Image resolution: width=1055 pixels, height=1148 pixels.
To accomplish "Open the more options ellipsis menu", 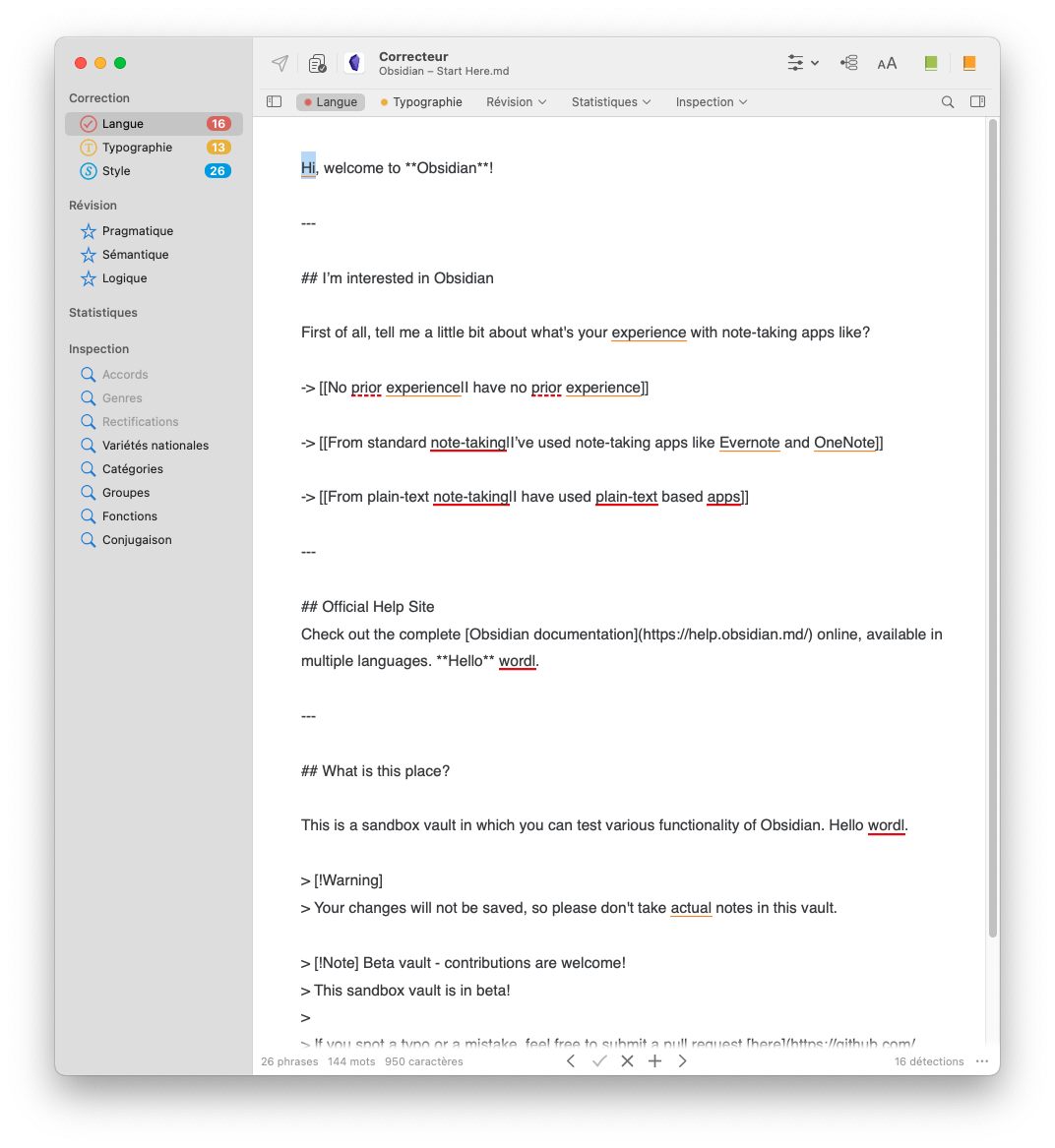I will [982, 1060].
